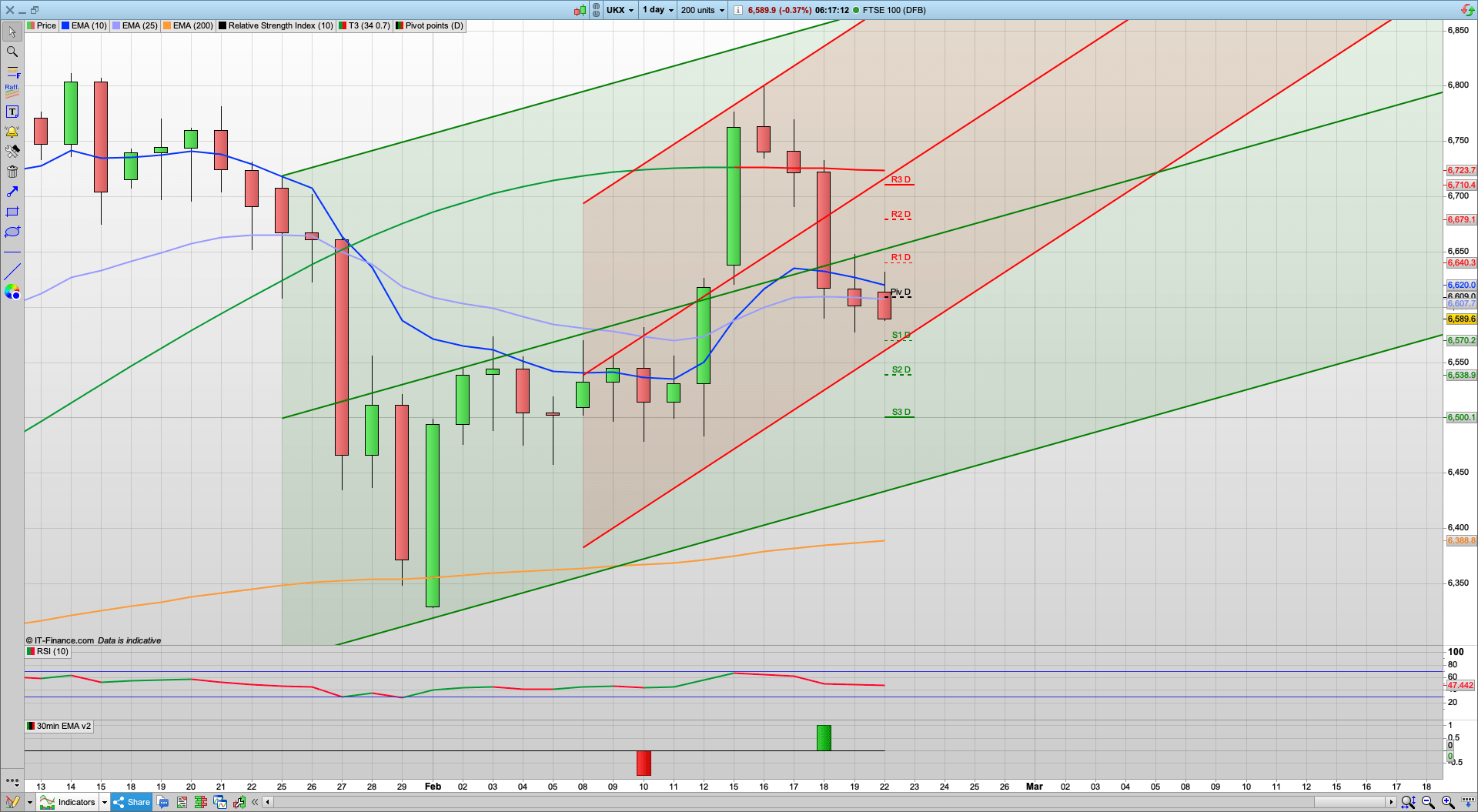The width and height of the screenshot is (1478, 812).
Task: Create a price alert with the bell icon
Action: coord(12,132)
